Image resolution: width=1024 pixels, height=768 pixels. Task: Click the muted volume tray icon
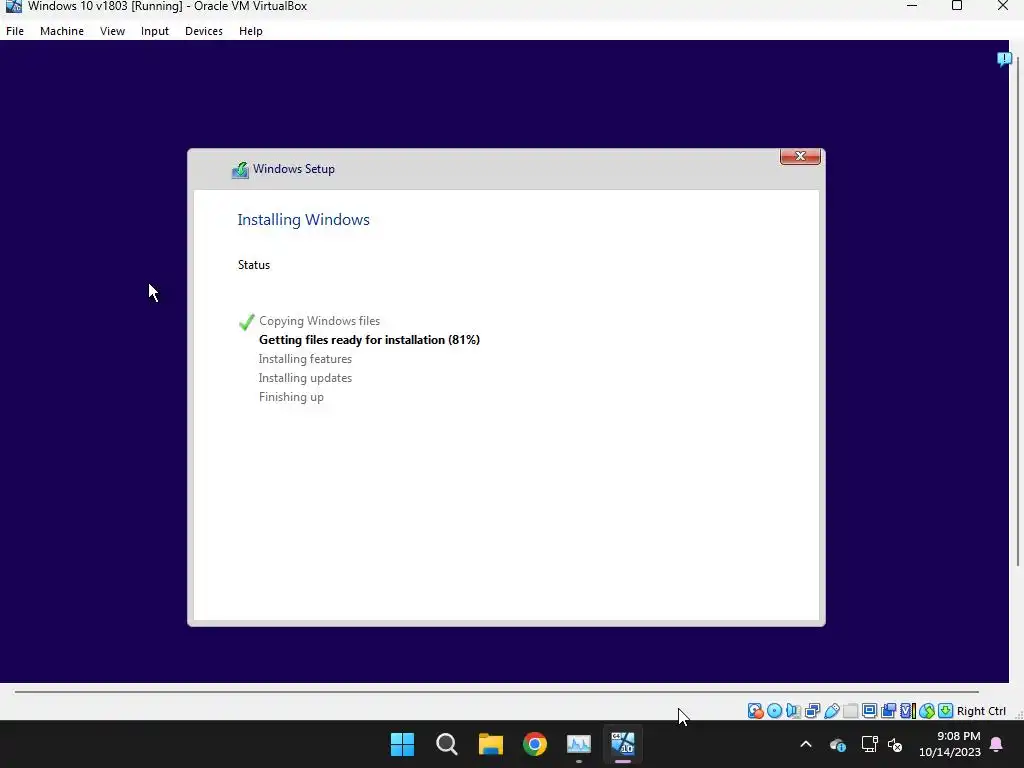pos(895,744)
